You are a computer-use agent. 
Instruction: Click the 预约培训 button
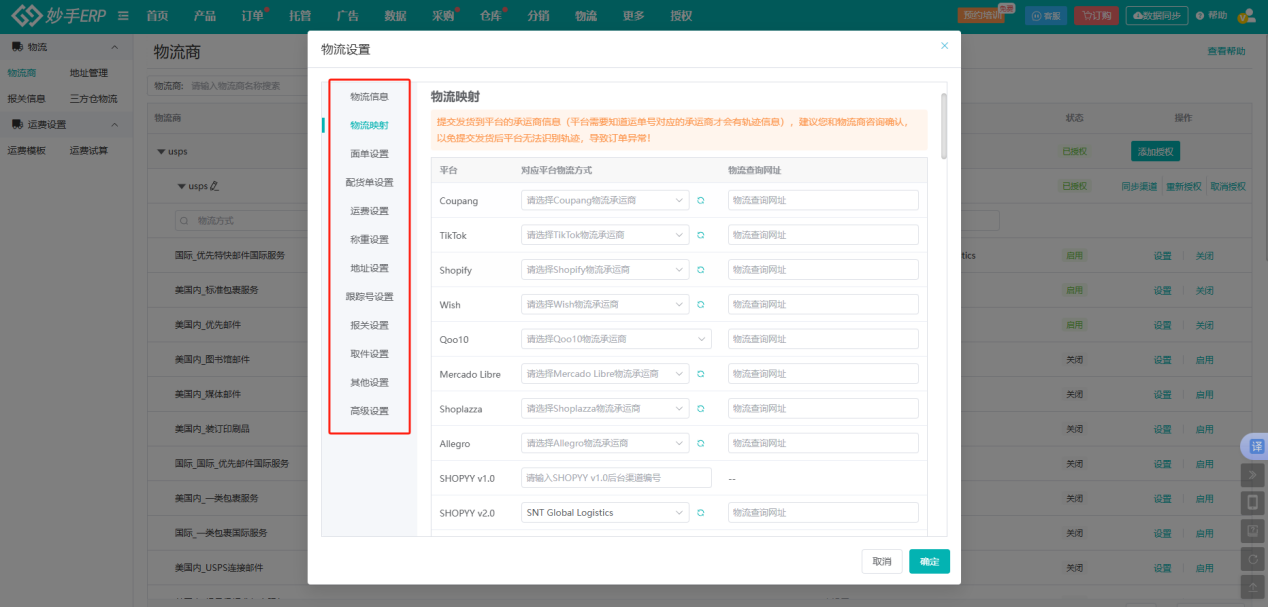[x=981, y=16]
